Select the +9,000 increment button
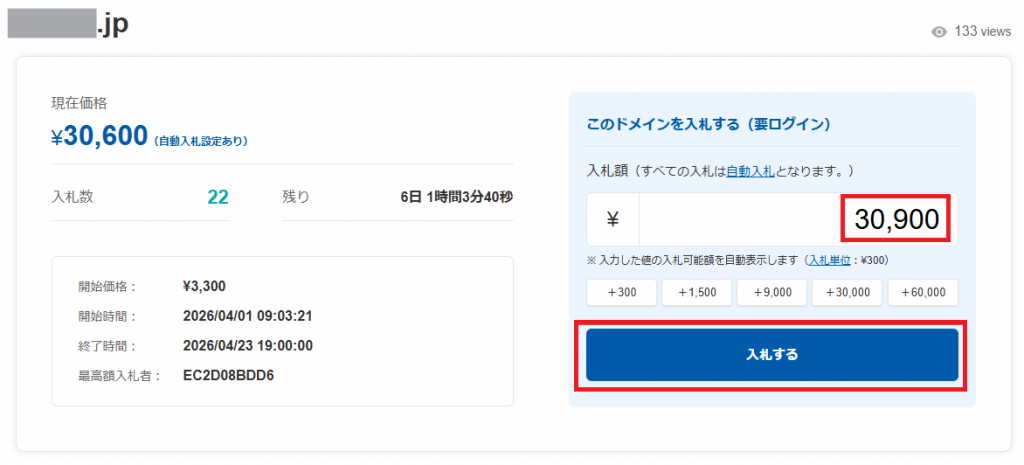Viewport: 1024px width, 465px height. (771, 292)
